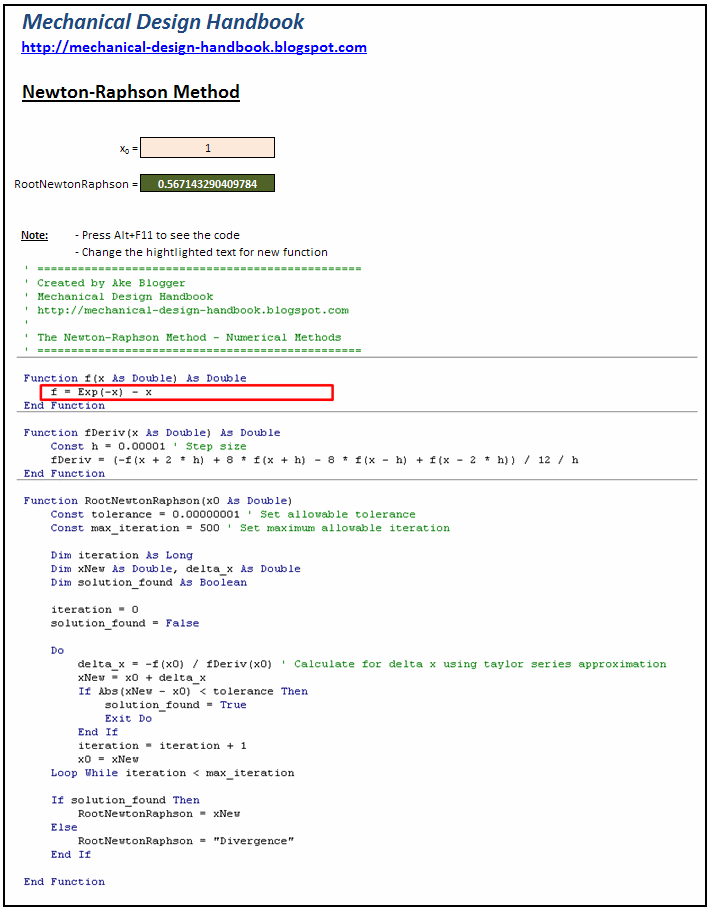Click 'Dim solution_found As Boolean' line

(148, 582)
